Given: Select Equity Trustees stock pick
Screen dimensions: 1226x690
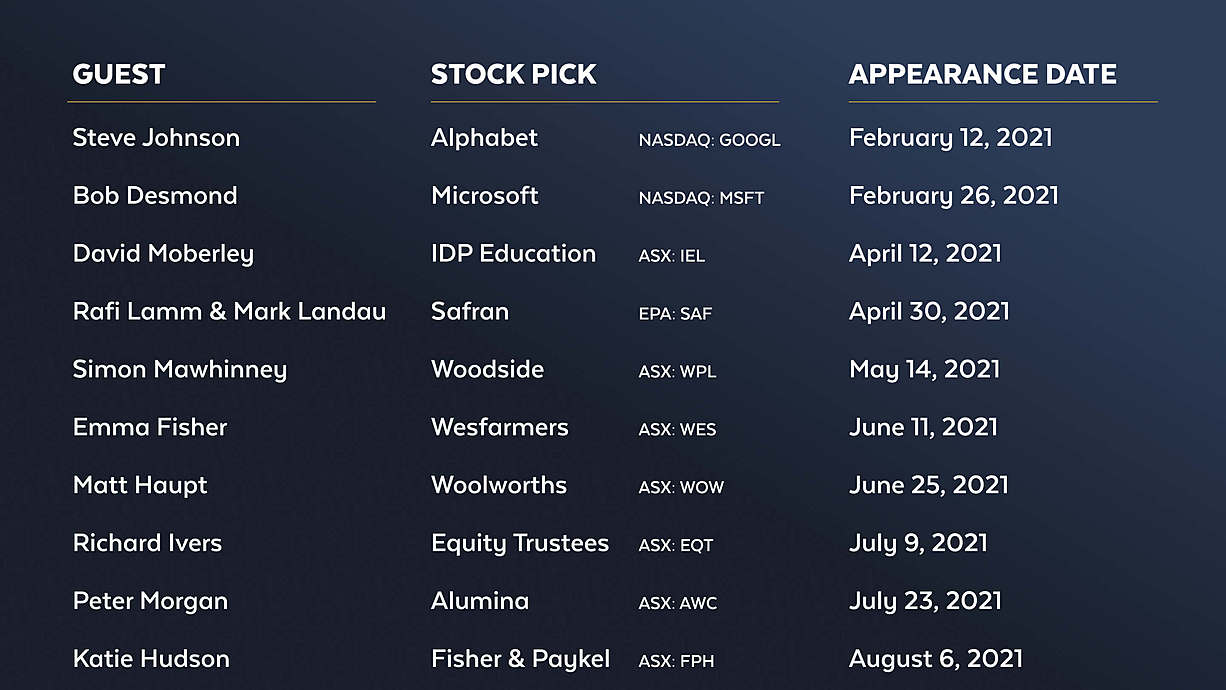Looking at the screenshot, I should 520,544.
